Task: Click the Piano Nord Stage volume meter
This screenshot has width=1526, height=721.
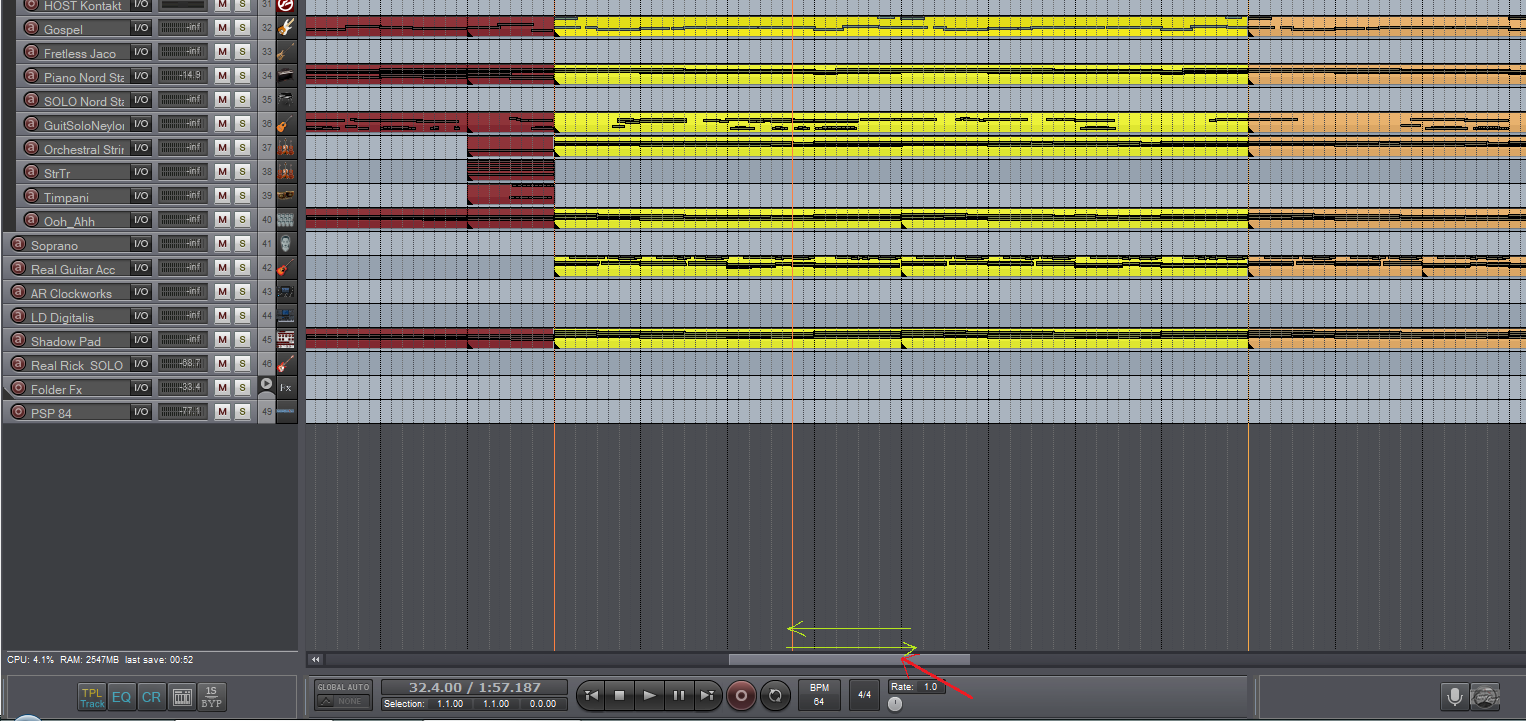Action: pos(183,76)
